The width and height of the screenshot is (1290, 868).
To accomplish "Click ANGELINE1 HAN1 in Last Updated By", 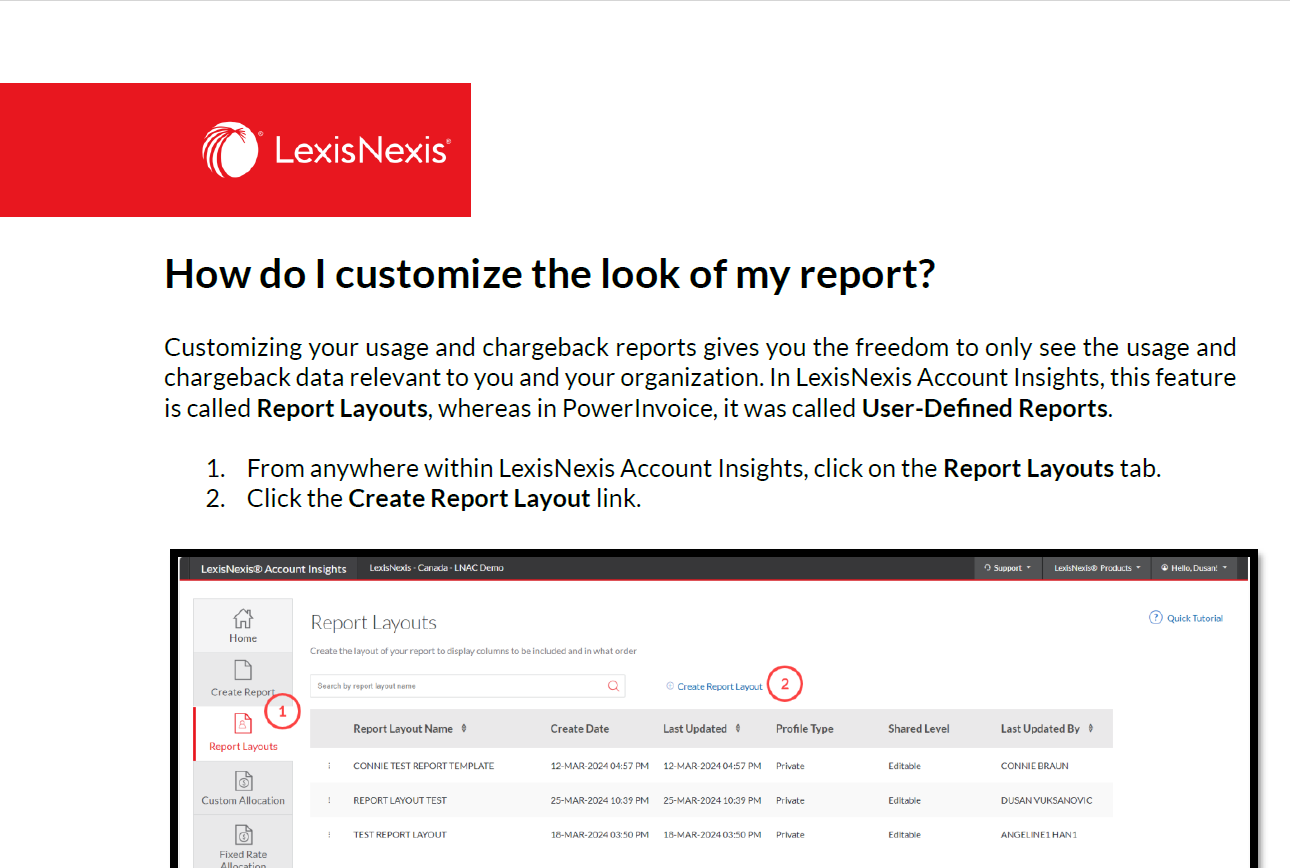I will (x=1039, y=834).
